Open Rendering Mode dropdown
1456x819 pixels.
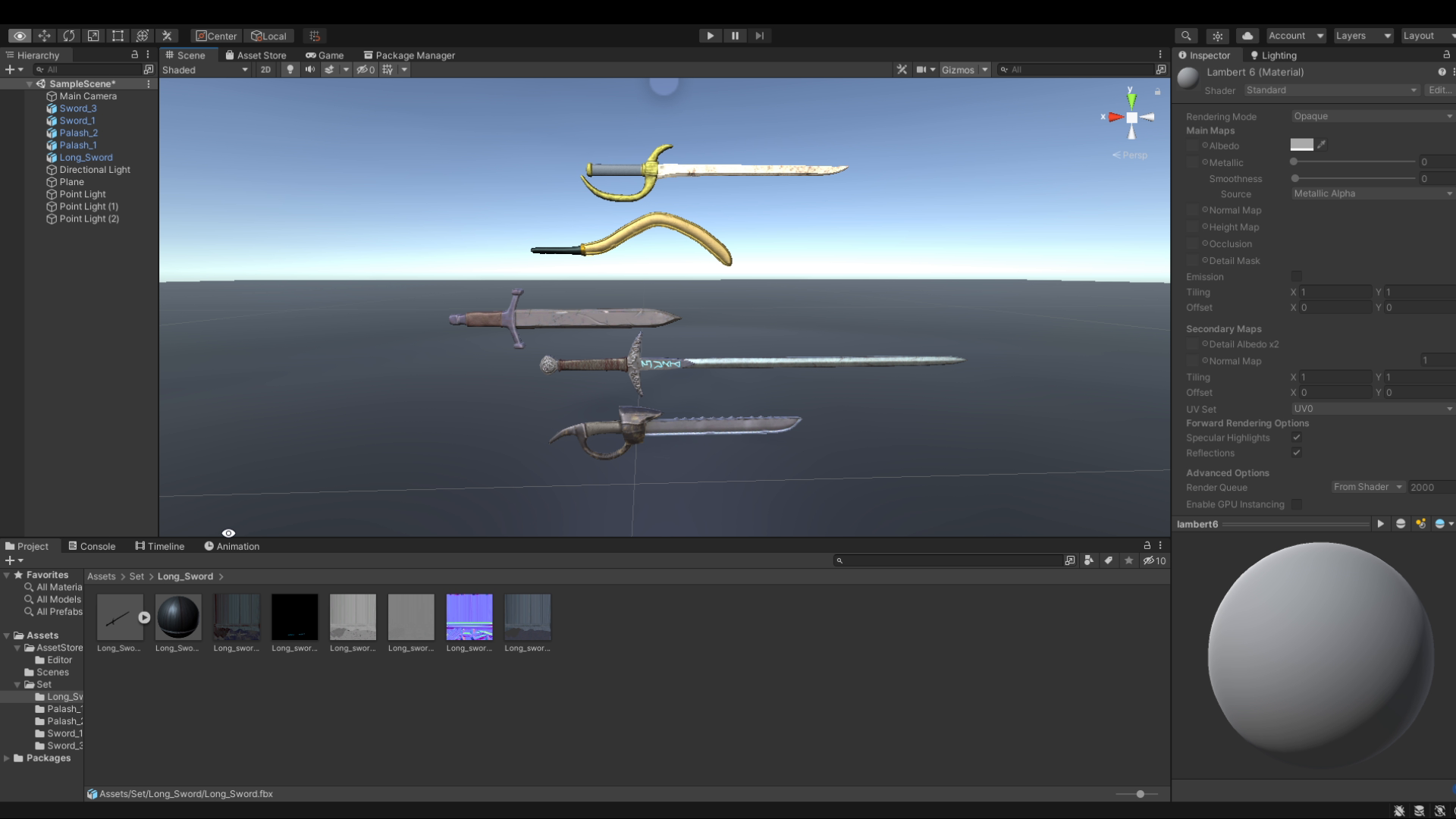tap(1373, 116)
